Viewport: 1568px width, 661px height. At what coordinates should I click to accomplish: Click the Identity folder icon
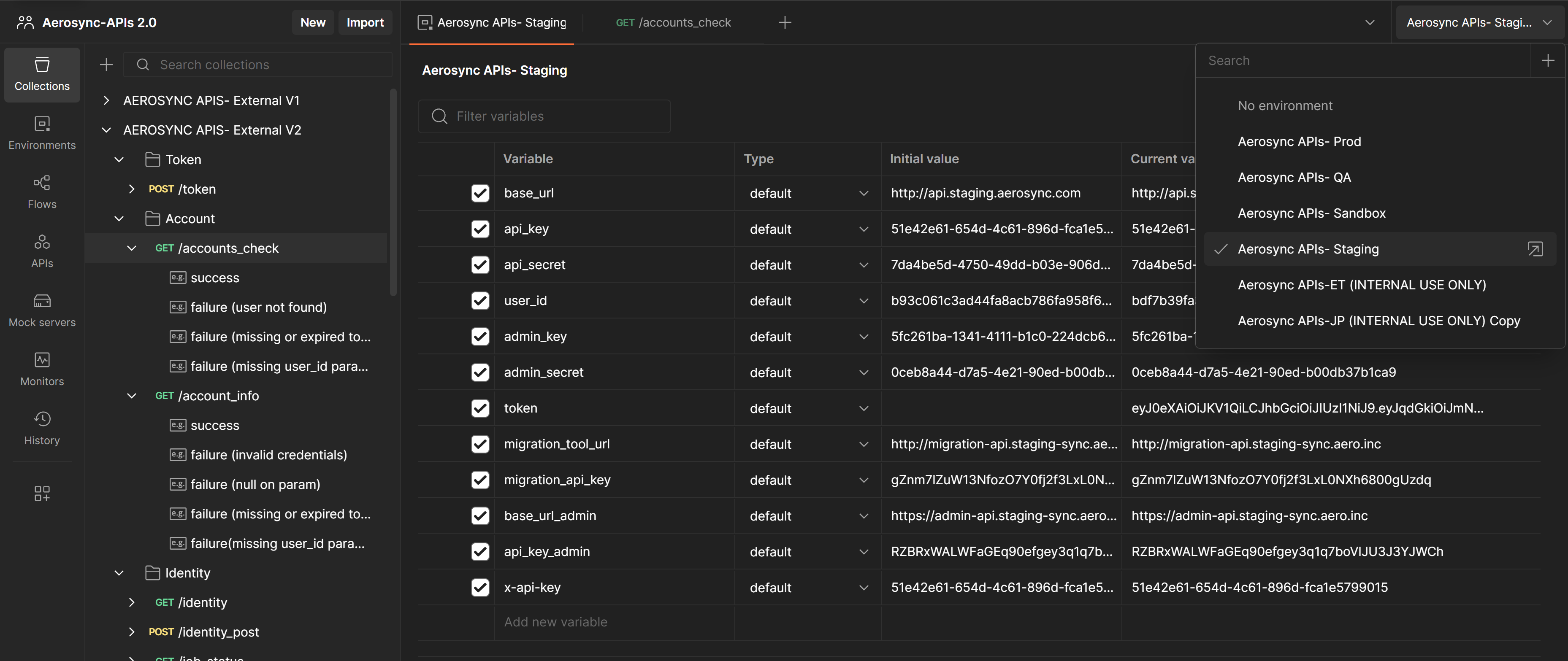pyautogui.click(x=152, y=573)
